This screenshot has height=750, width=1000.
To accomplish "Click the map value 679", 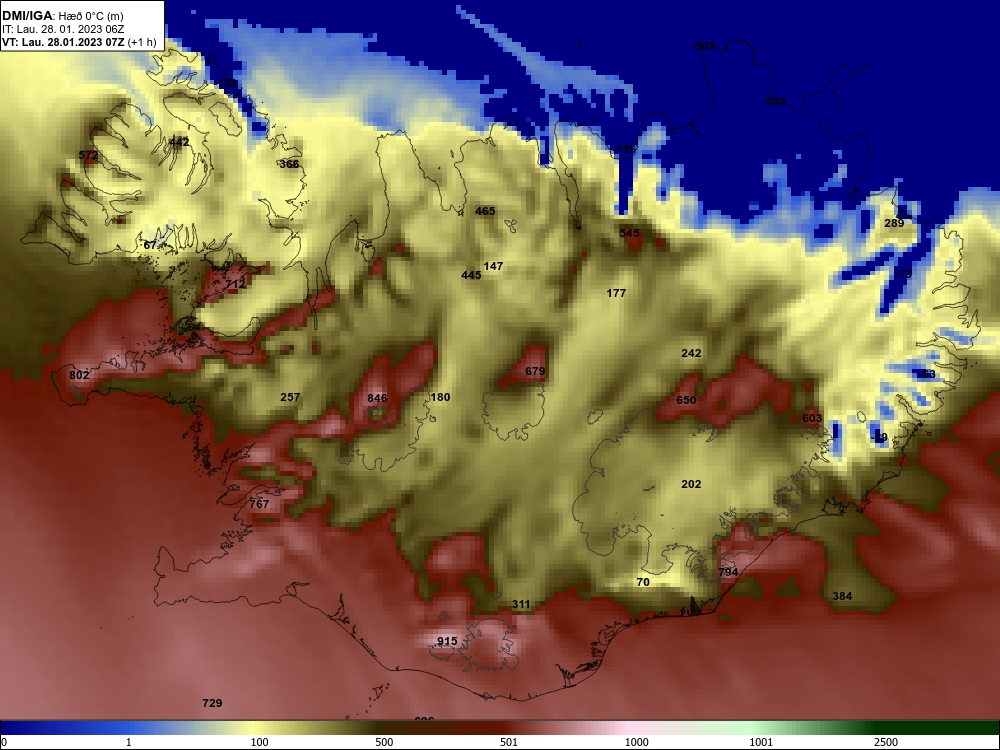I will click(x=535, y=371).
